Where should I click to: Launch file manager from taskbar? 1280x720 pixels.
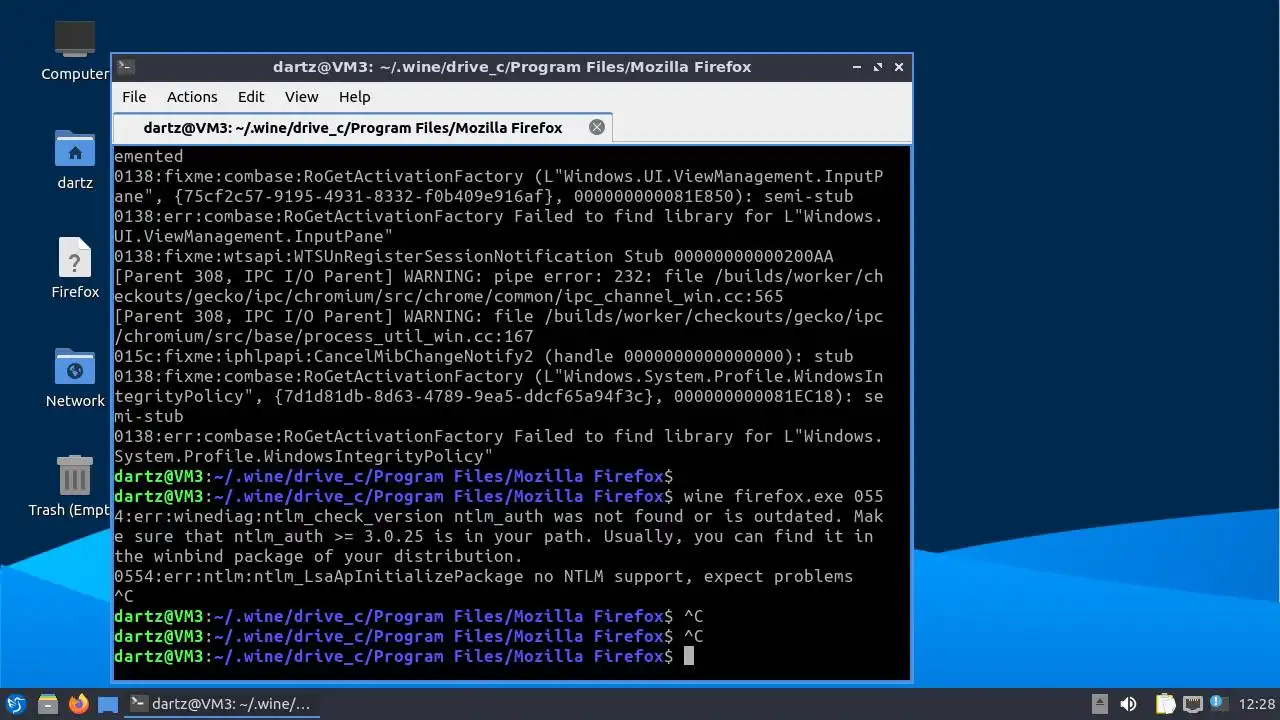point(47,704)
